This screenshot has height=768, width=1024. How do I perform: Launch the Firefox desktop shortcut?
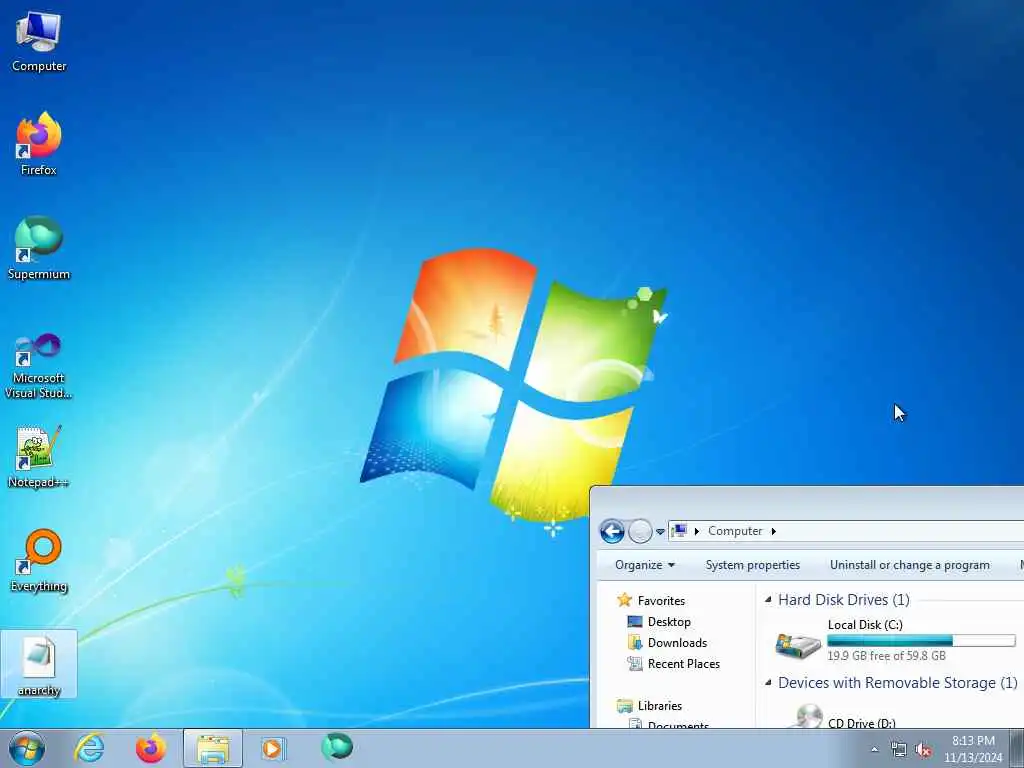coord(39,144)
